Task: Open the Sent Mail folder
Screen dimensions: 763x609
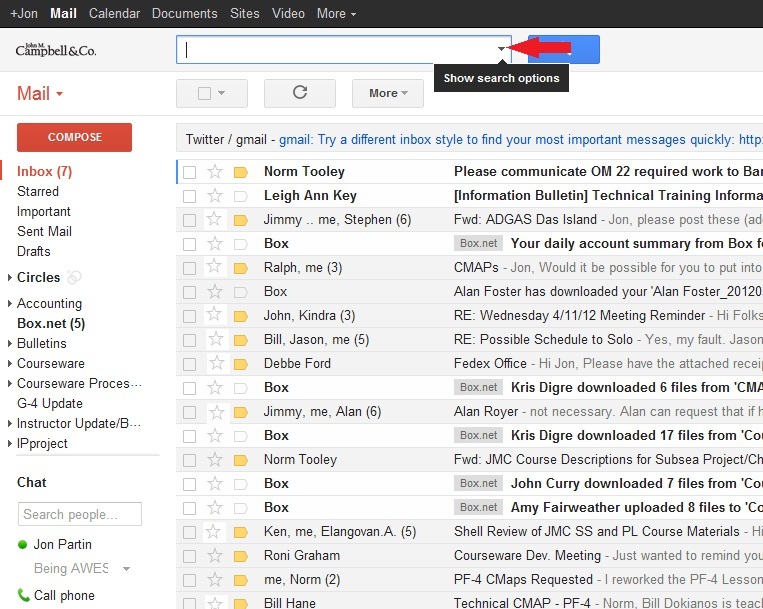Action: click(x=44, y=231)
